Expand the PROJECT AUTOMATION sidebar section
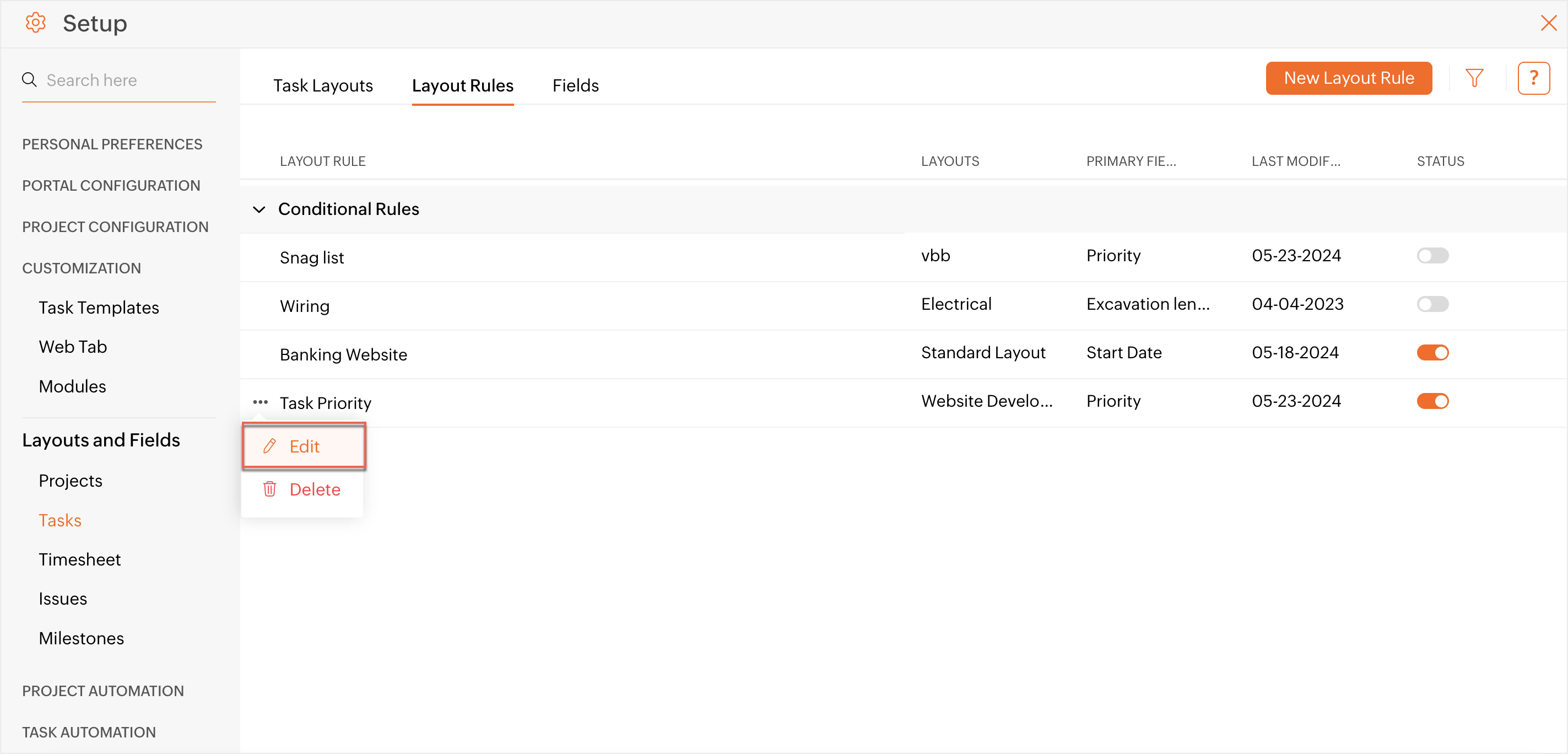Screen dimensions: 1568x754 point(103,691)
